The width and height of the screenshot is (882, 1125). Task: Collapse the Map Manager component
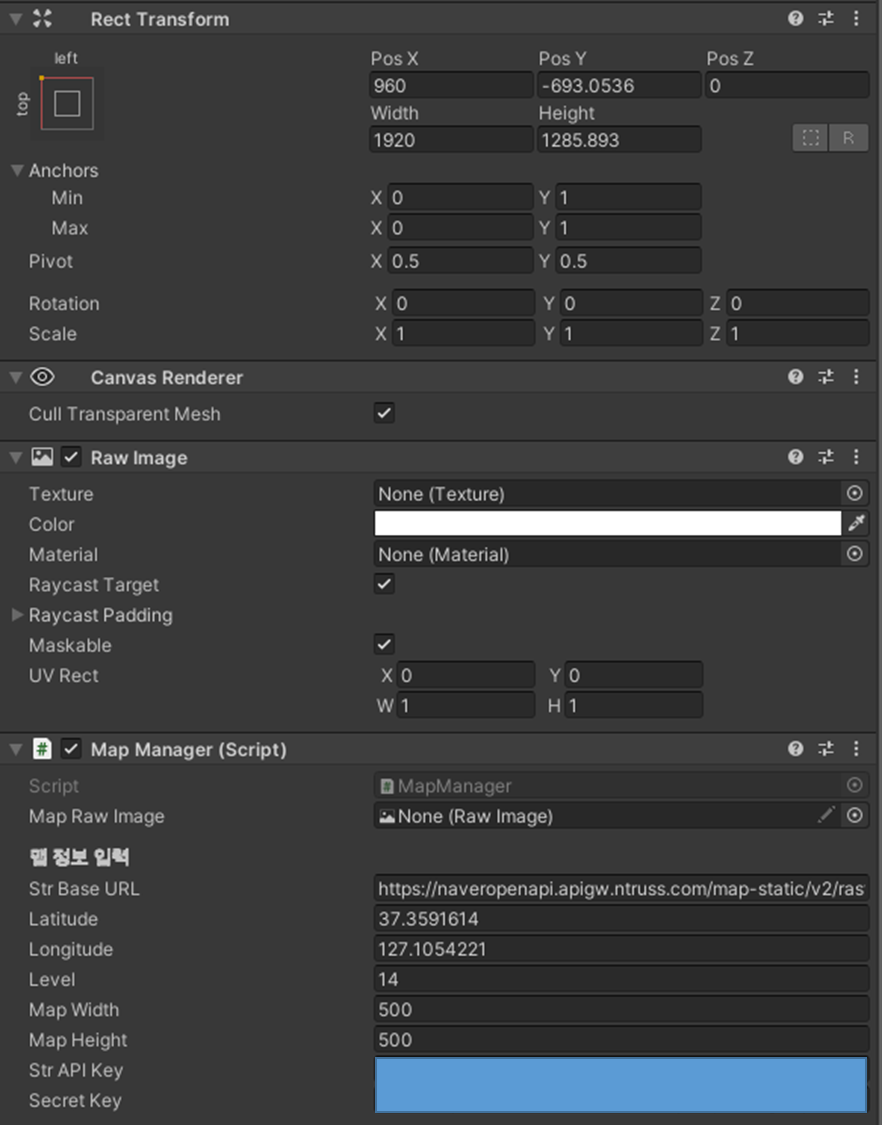(x=15, y=750)
